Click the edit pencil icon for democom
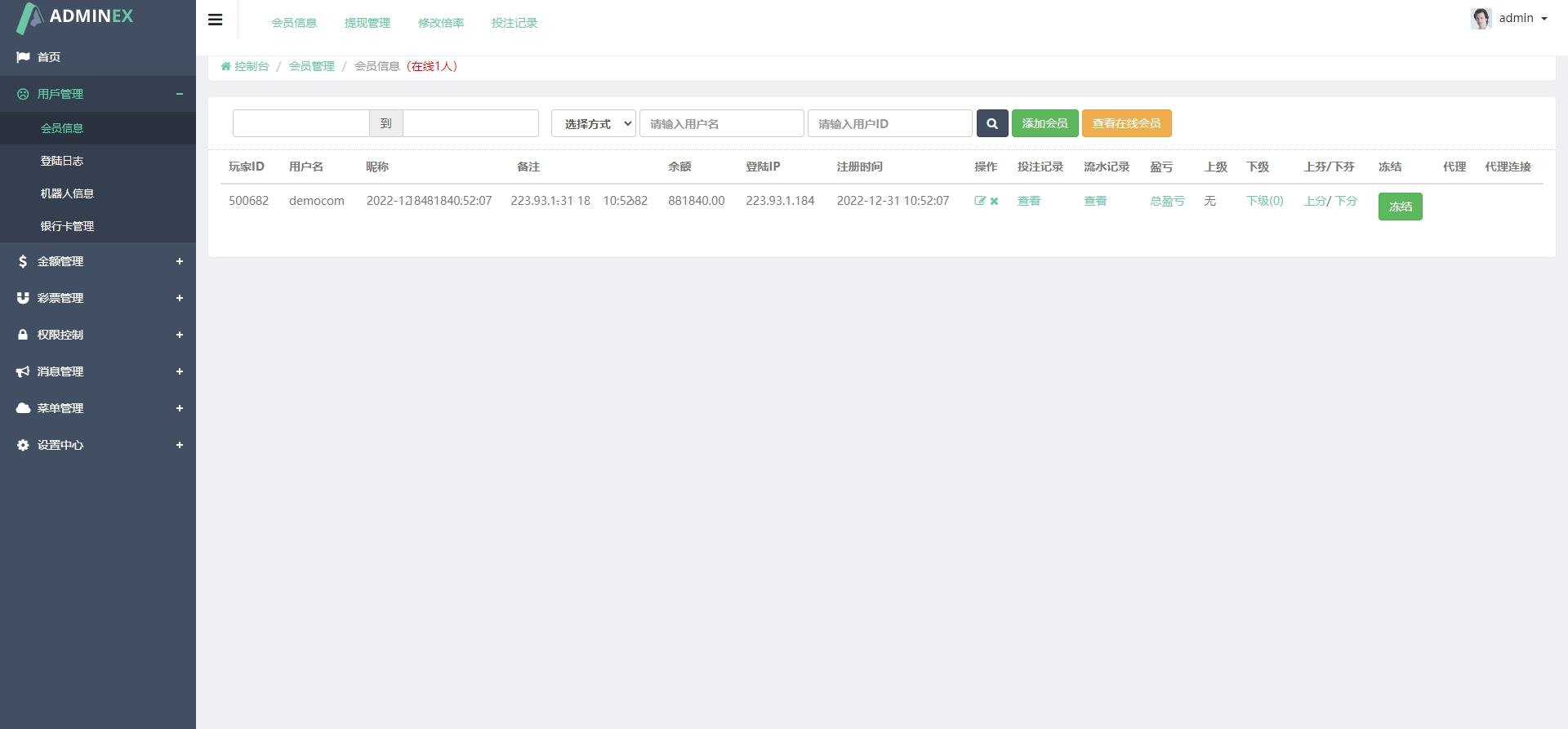The image size is (1568, 729). coord(980,201)
